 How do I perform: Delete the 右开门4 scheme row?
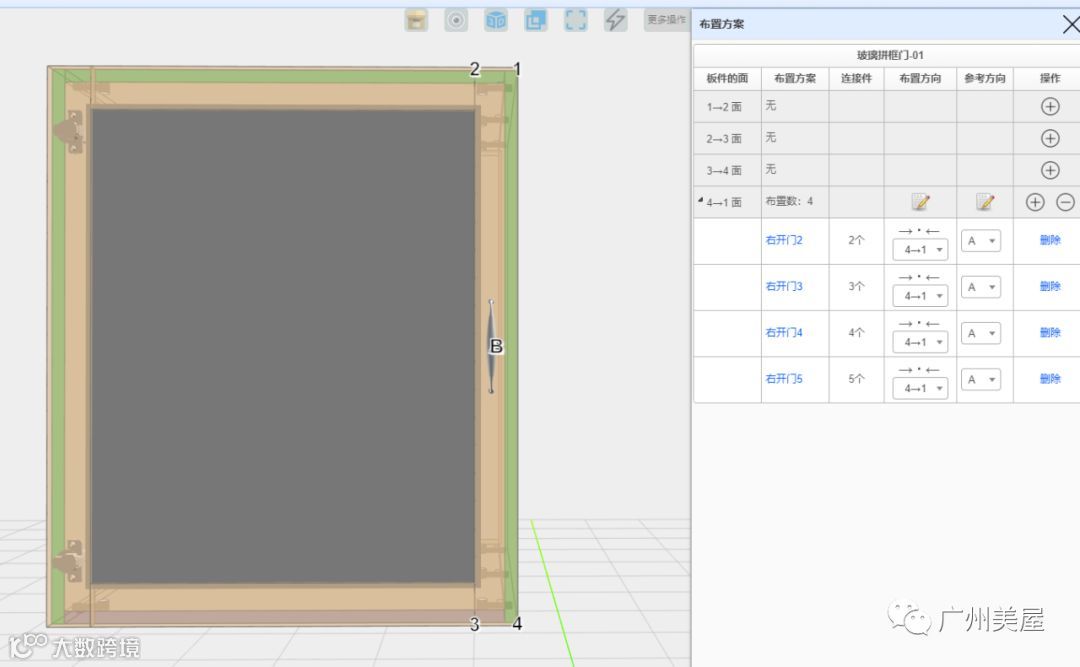pyautogui.click(x=1050, y=333)
